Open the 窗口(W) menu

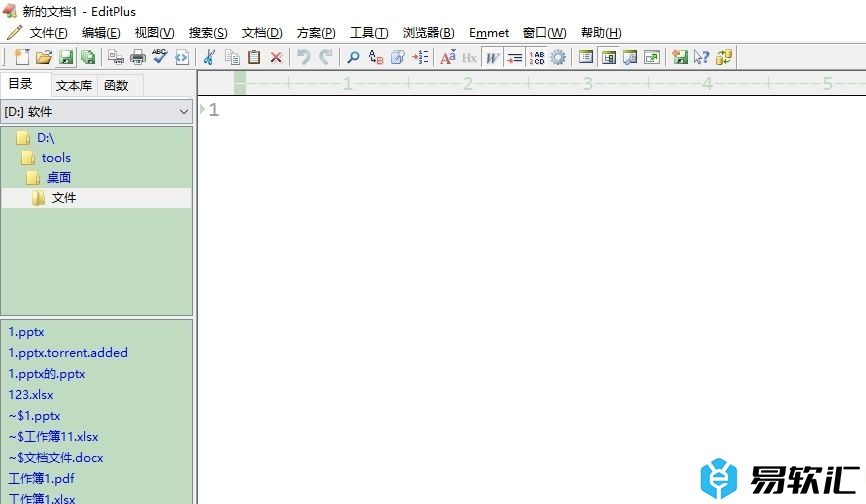[545, 33]
